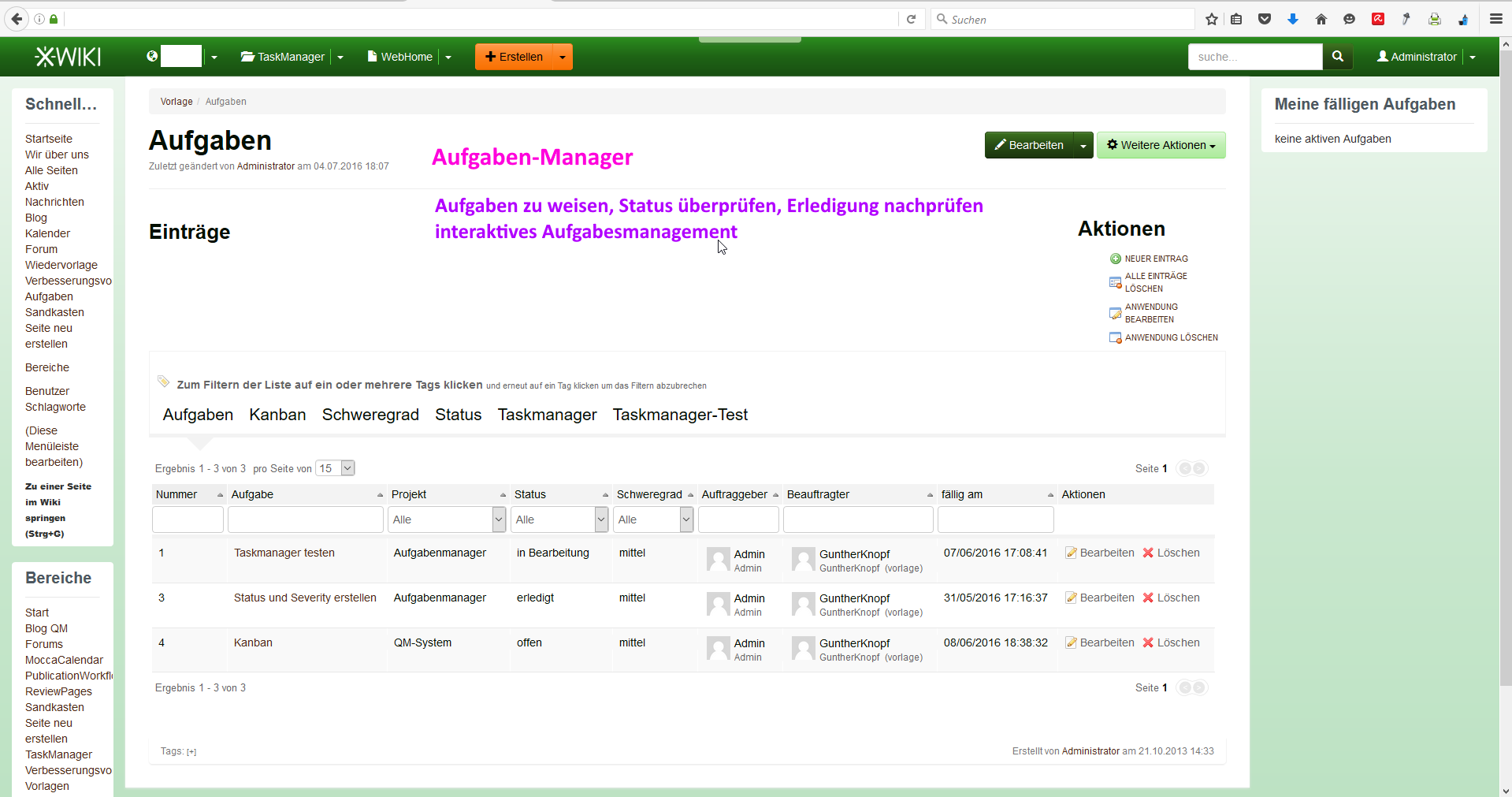Click the Anwendung löschen icon
Viewport: 1512px width, 797px height.
(1115, 337)
